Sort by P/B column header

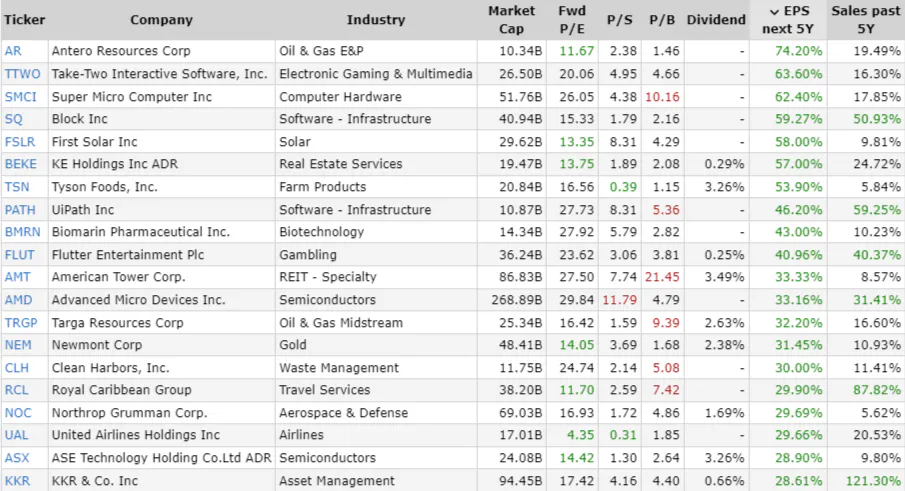[x=662, y=20]
